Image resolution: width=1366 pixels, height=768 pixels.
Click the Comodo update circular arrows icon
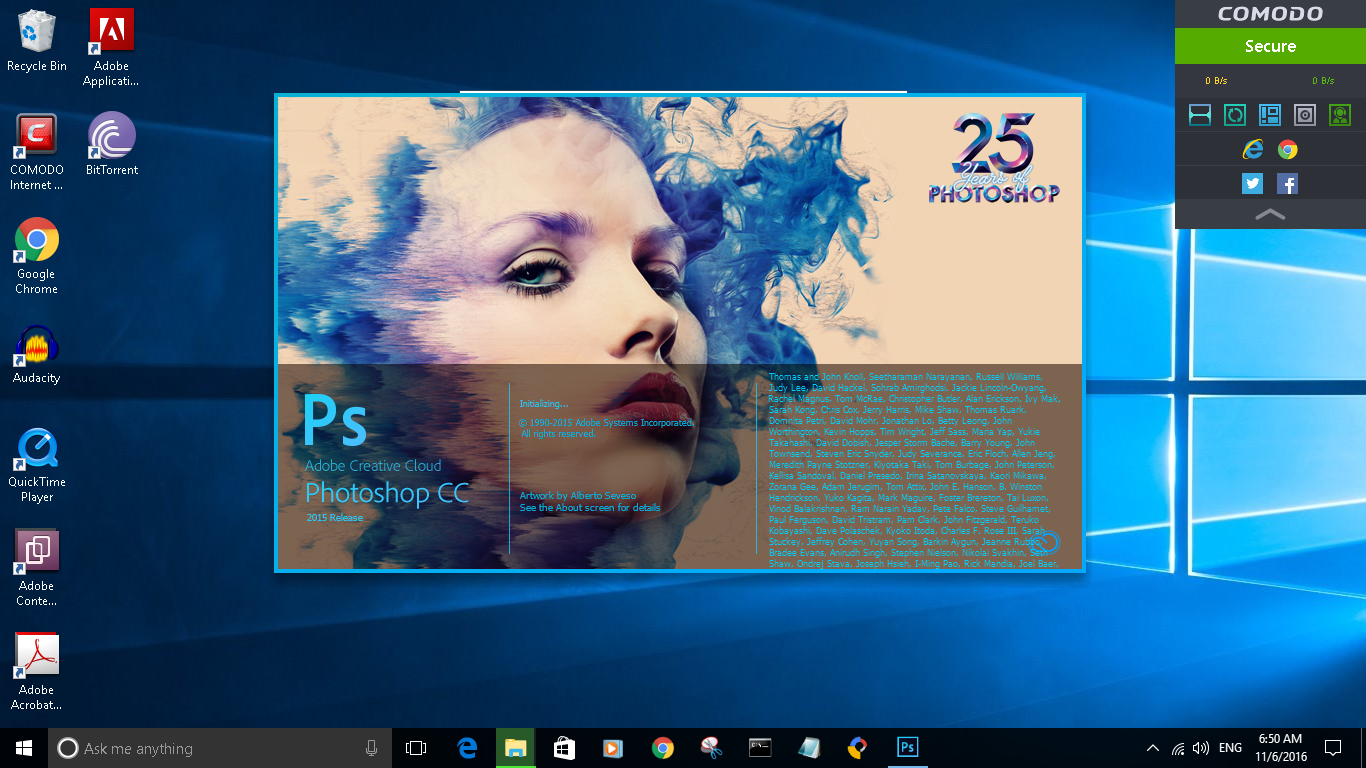coord(1235,116)
